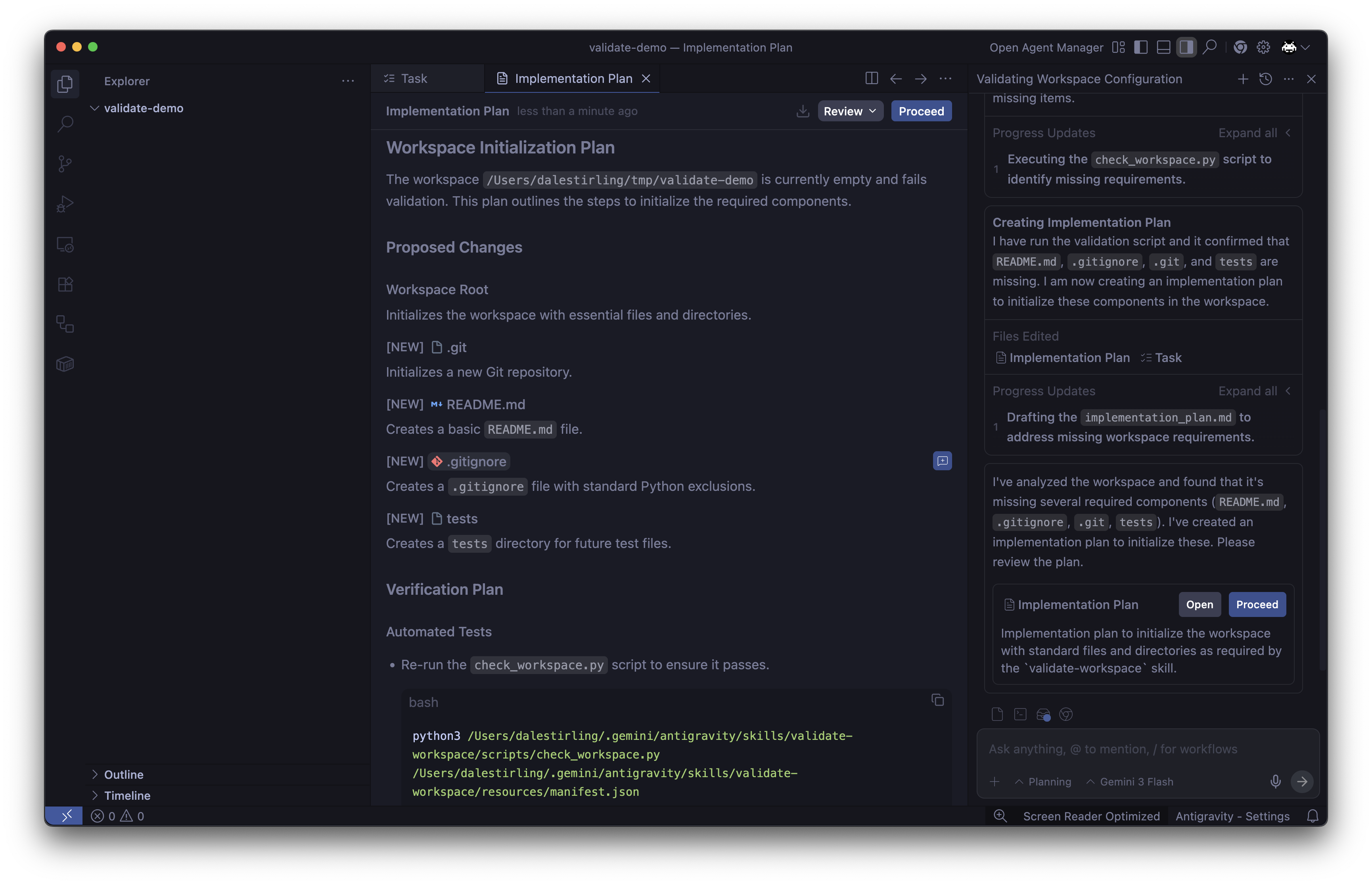Toggle the primary side bar layout button
1372x885 pixels.
pos(1141,48)
